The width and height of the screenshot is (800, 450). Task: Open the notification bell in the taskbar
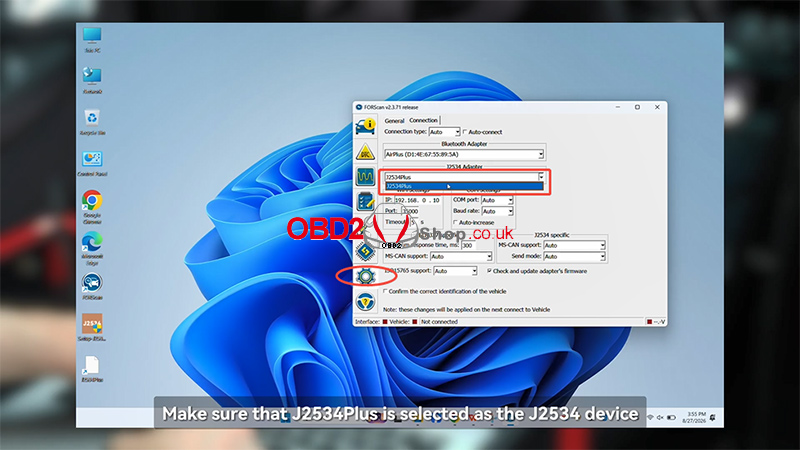[713, 417]
